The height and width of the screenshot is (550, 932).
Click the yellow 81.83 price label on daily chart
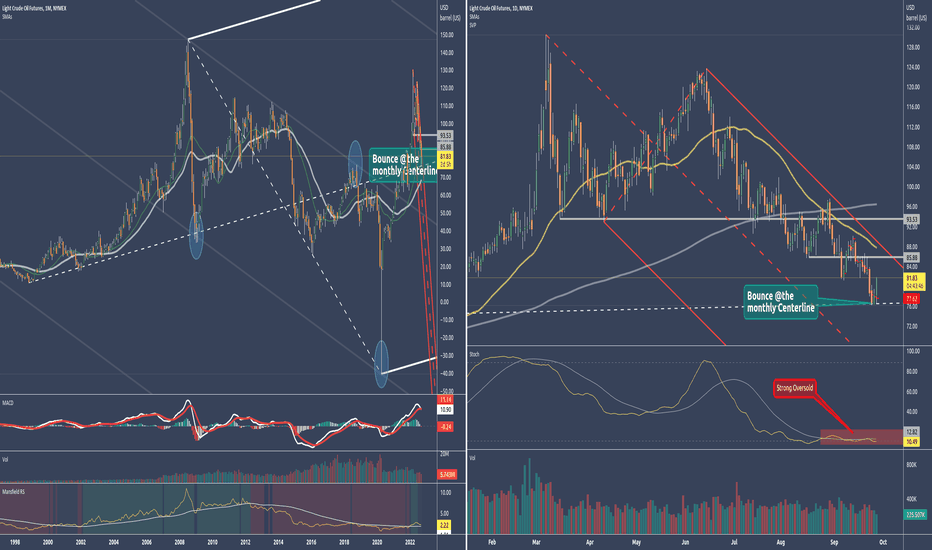[x=914, y=281]
